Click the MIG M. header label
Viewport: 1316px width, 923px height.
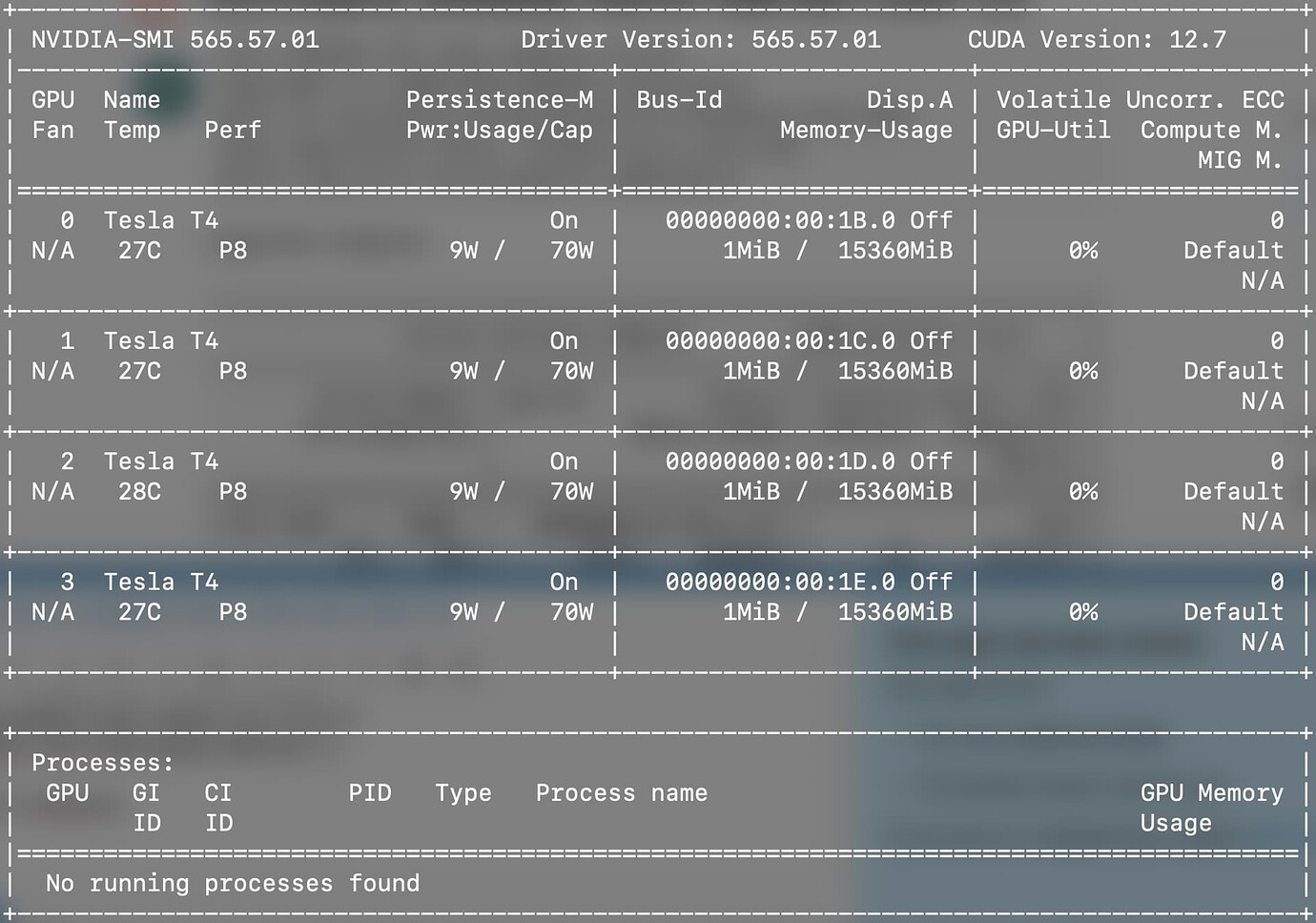click(1239, 160)
